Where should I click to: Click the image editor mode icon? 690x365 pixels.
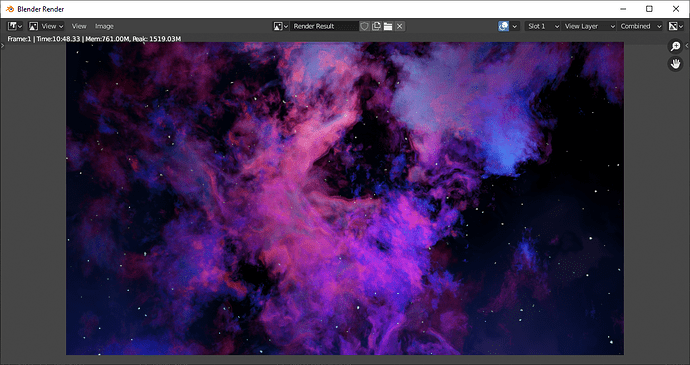pos(33,26)
